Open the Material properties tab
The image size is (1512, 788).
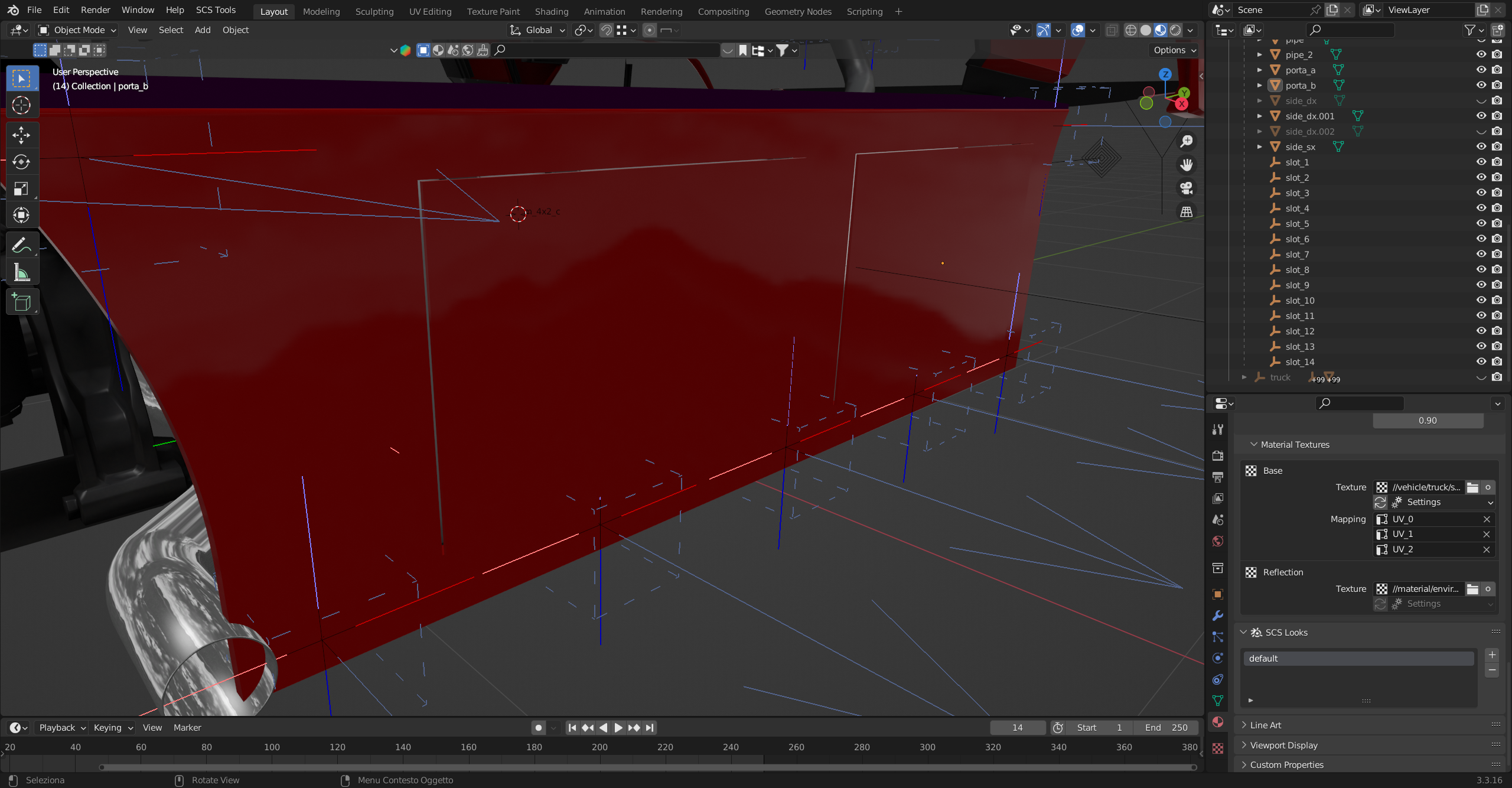1218,722
